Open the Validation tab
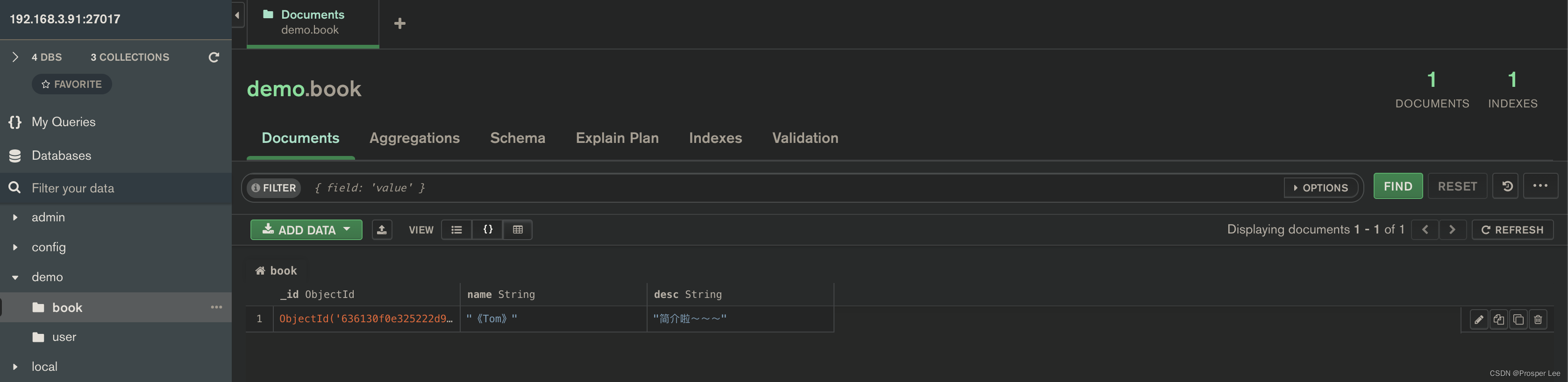The width and height of the screenshot is (1568, 382). [805, 138]
